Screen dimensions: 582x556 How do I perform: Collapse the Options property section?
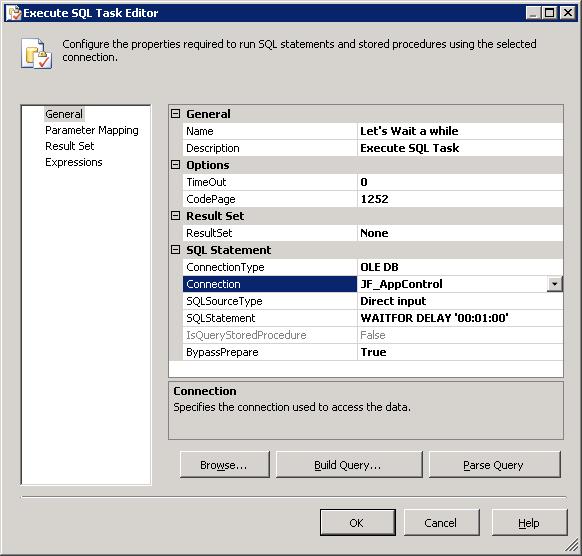[x=175, y=165]
